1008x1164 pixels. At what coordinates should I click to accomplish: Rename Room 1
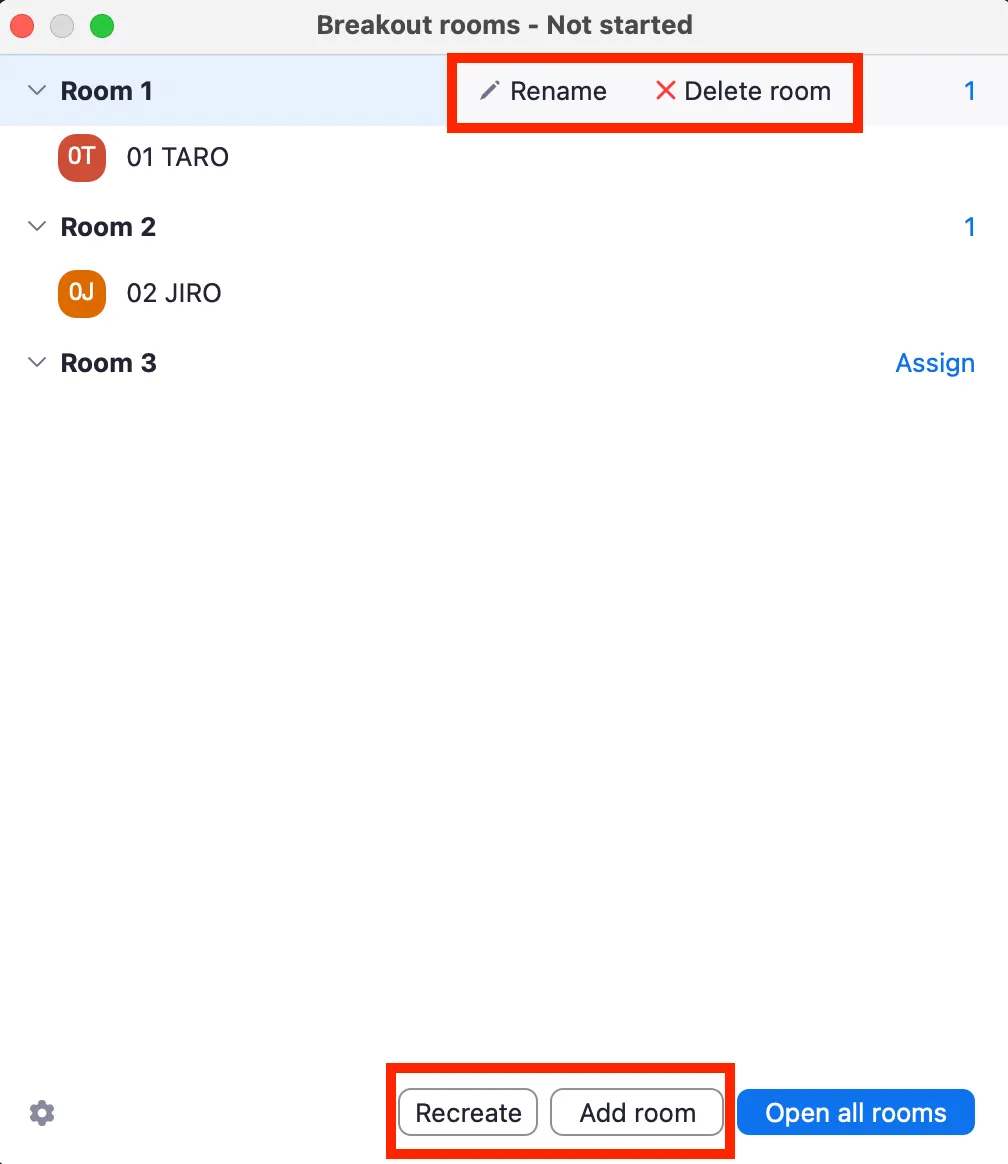tap(543, 91)
